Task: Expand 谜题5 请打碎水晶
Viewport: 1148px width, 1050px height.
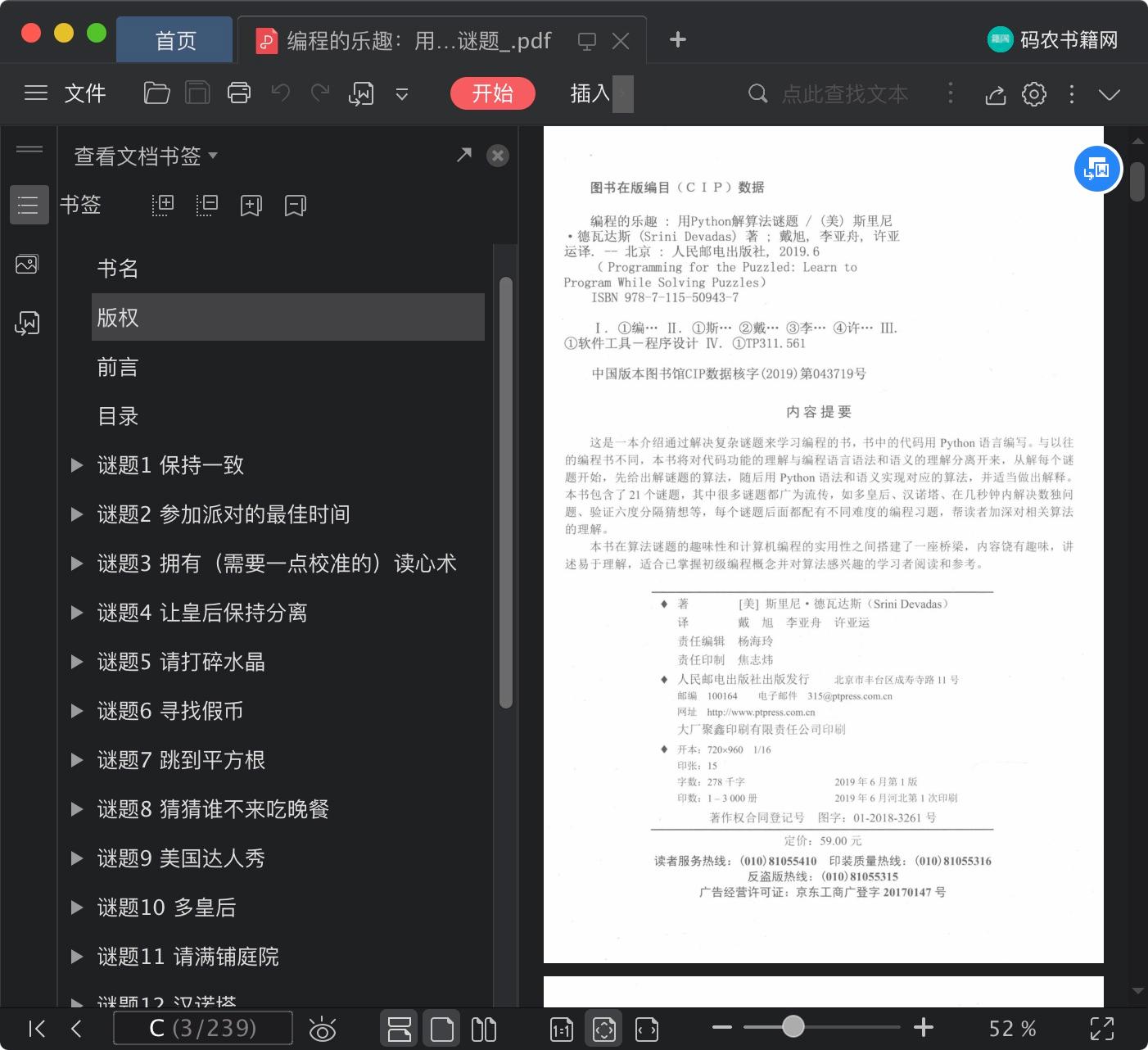Action: tap(77, 662)
